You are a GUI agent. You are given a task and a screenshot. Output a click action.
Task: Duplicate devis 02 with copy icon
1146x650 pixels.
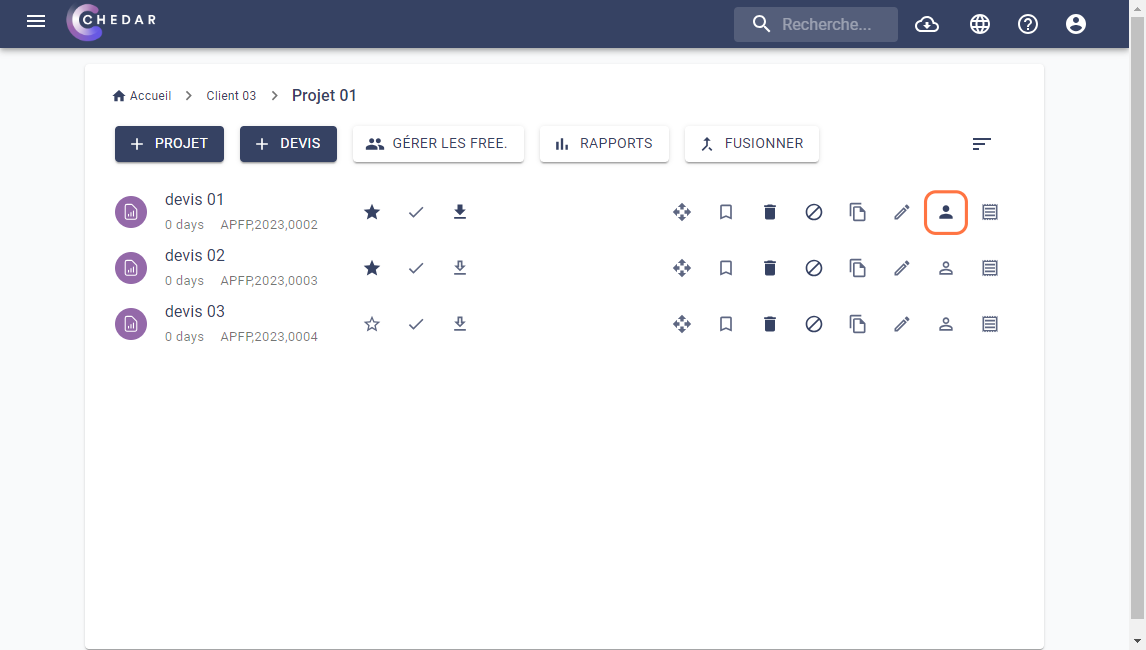pos(857,268)
